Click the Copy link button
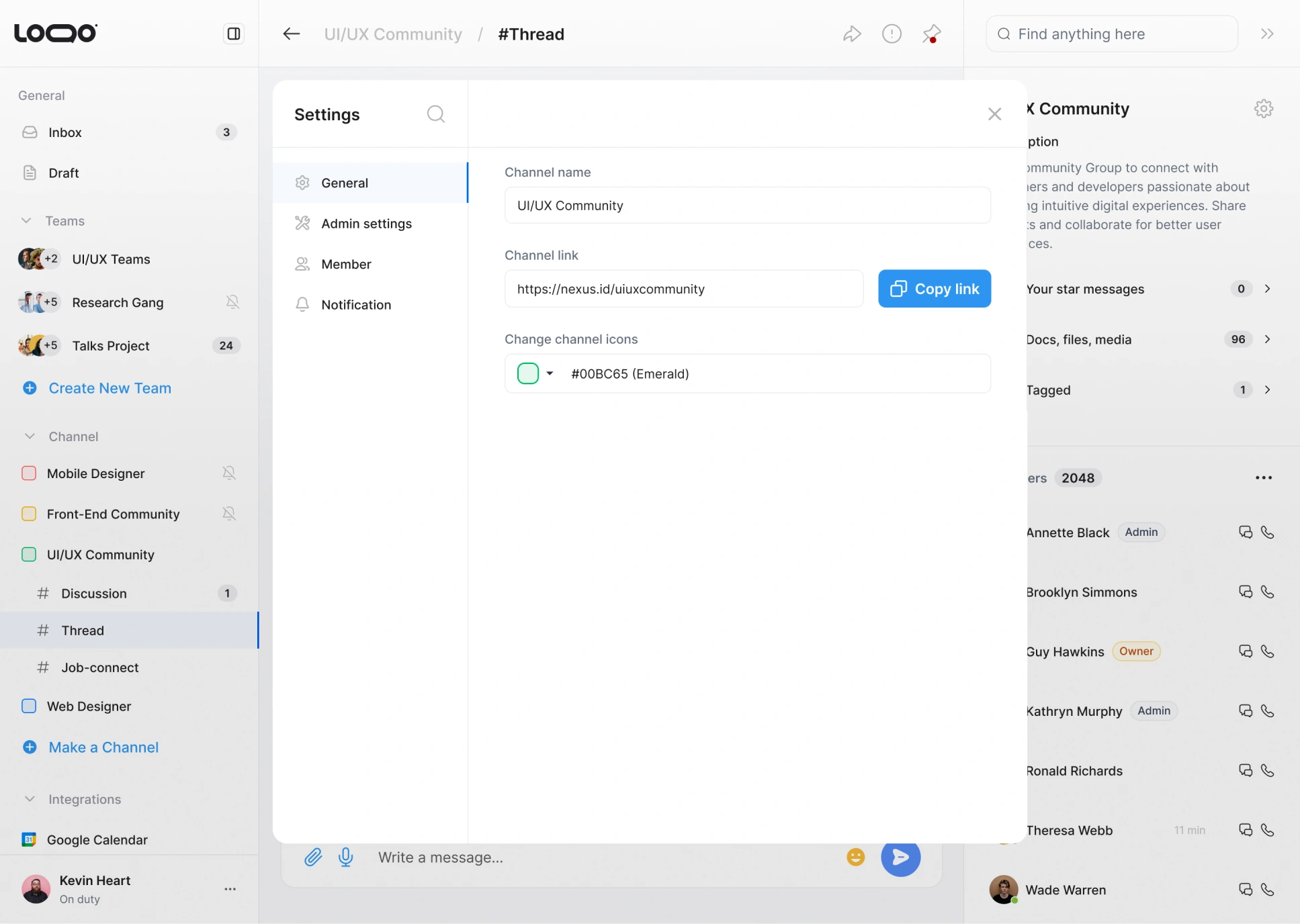This screenshot has height=924, width=1300. [x=934, y=289]
